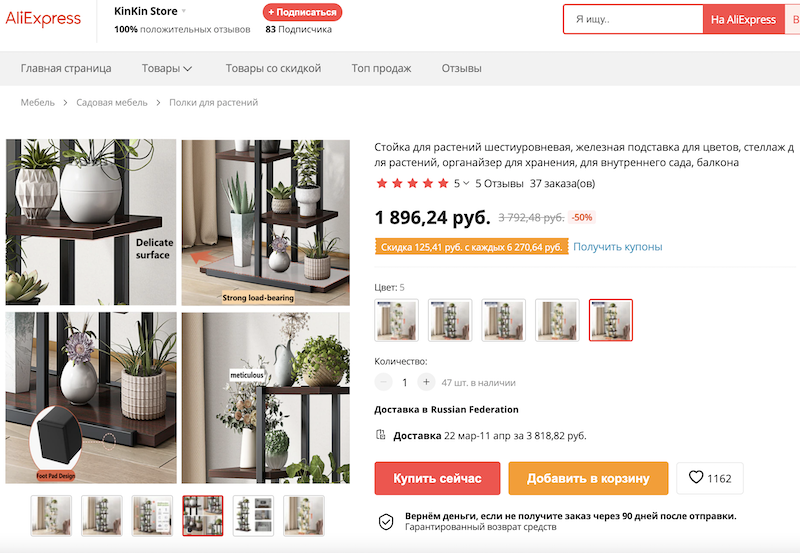Expand the Товары menu chevron
This screenshot has width=800, height=553.
coord(188,68)
